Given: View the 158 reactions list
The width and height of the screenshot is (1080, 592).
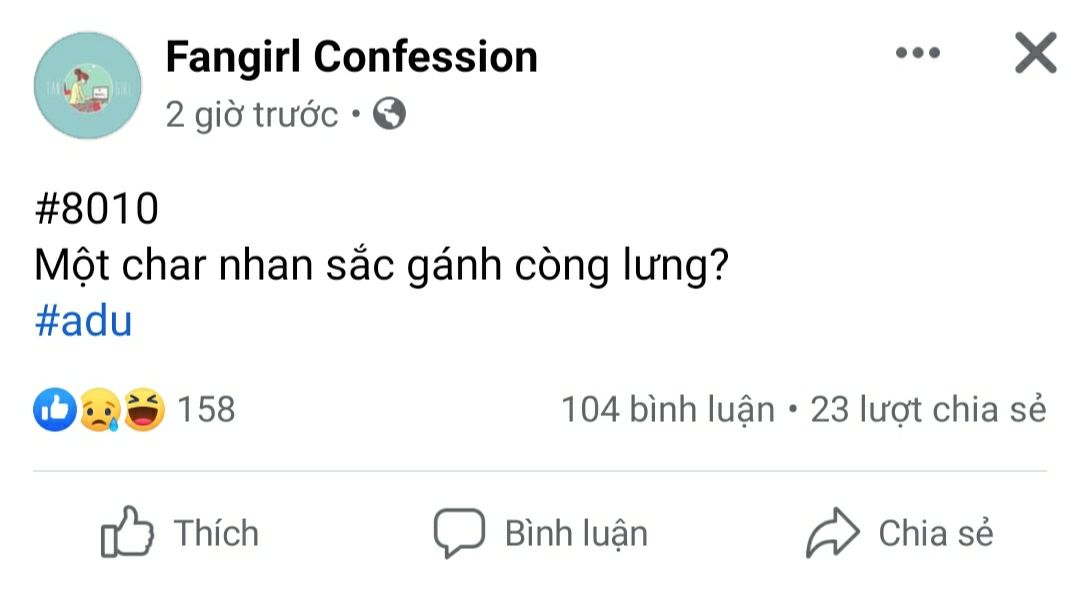Looking at the screenshot, I should (x=206, y=409).
